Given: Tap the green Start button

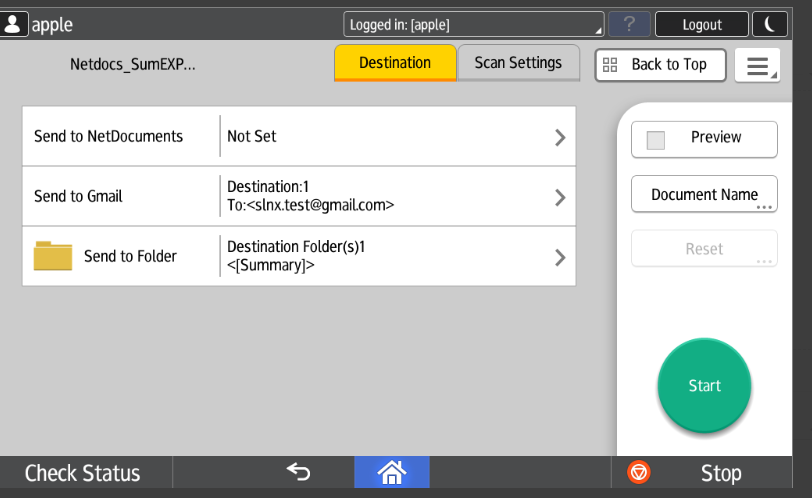Looking at the screenshot, I should pos(704,385).
